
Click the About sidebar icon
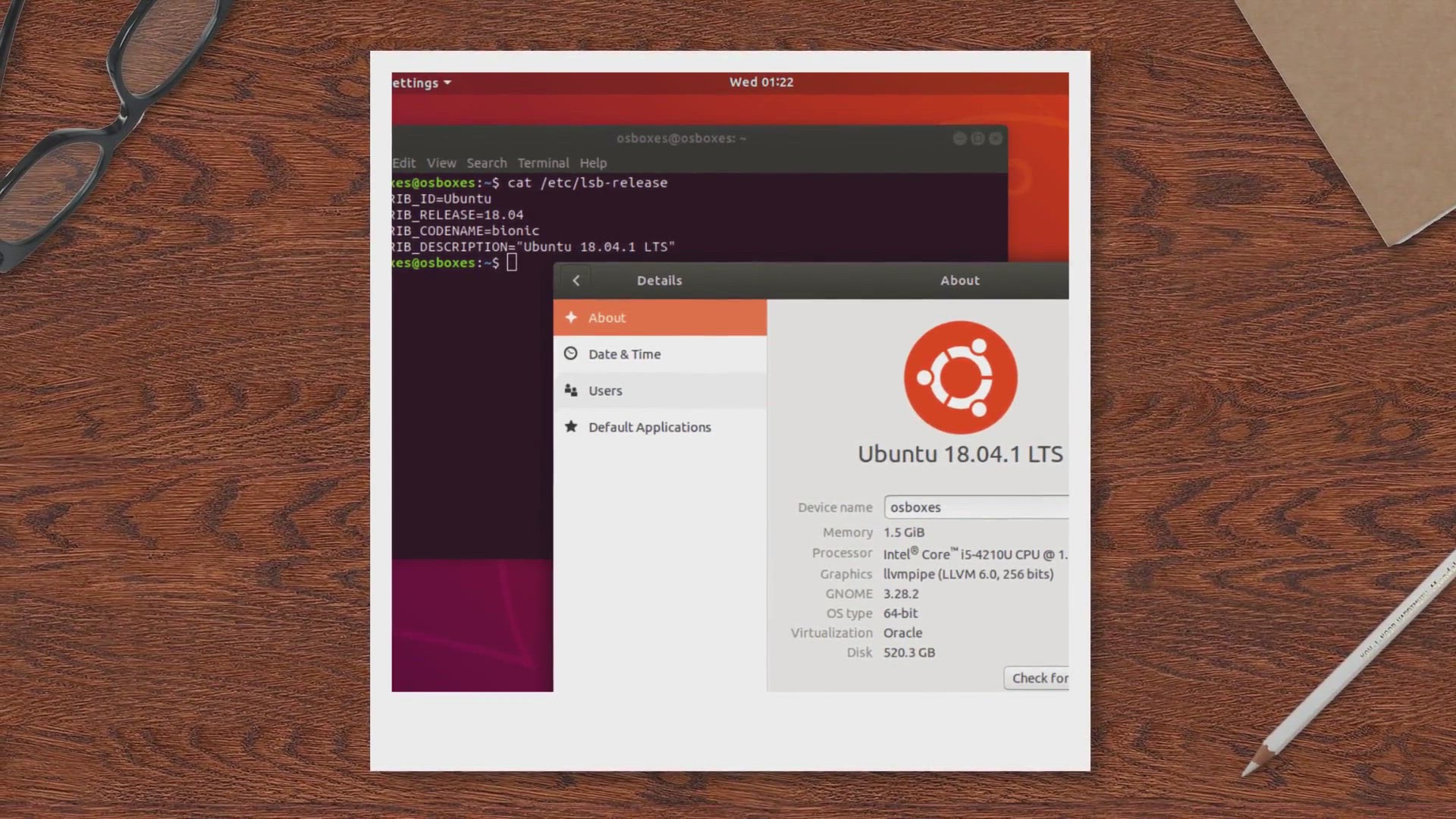[x=571, y=318]
